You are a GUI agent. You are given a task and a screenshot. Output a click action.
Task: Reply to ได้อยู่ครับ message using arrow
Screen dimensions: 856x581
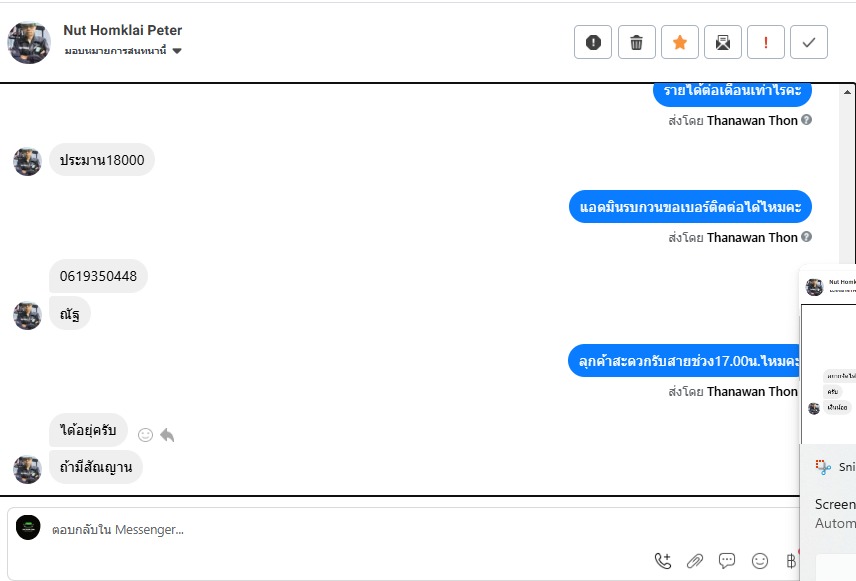167,435
